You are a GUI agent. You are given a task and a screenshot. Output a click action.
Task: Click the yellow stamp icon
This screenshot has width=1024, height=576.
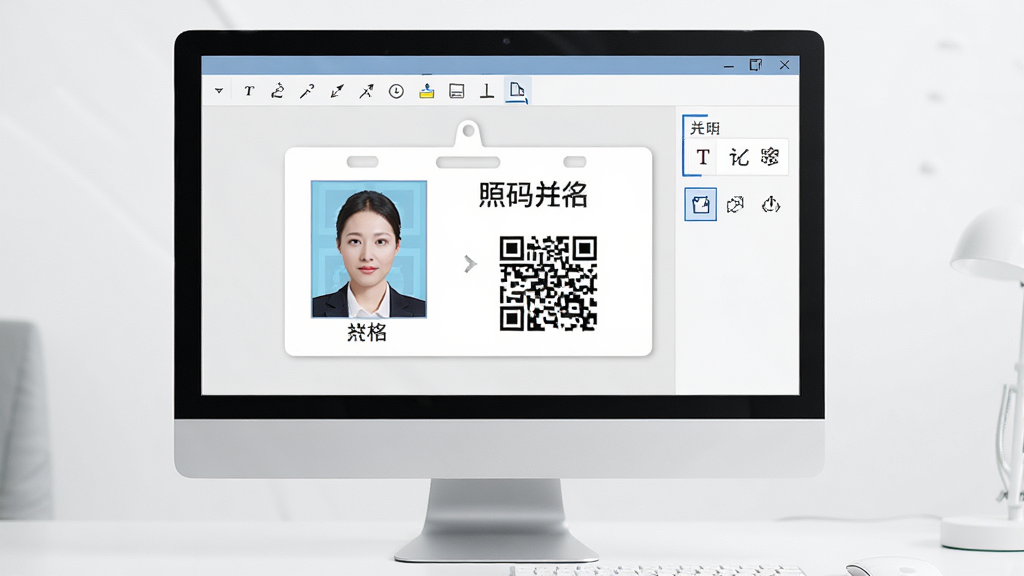[x=426, y=91]
